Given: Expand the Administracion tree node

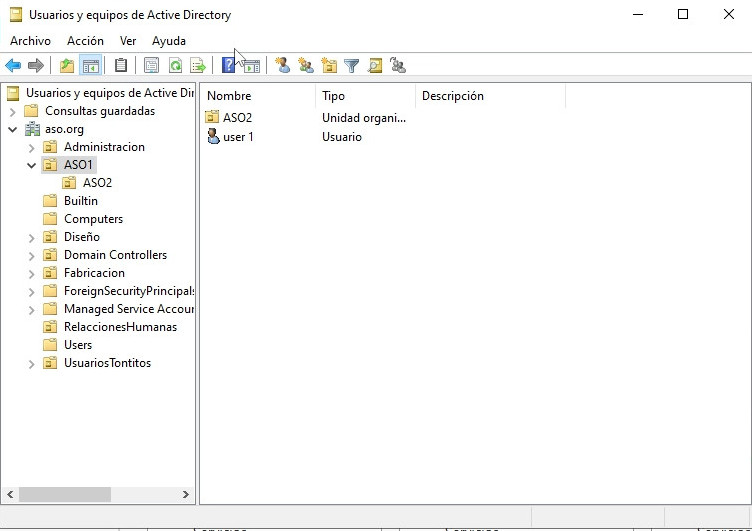Looking at the screenshot, I should point(31,147).
